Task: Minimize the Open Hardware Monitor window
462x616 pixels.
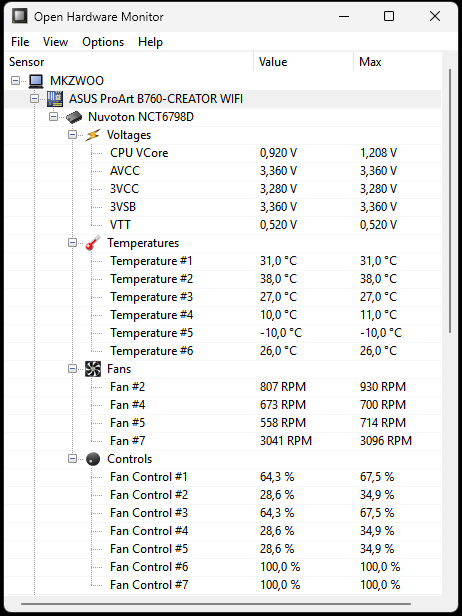Action: pos(344,16)
